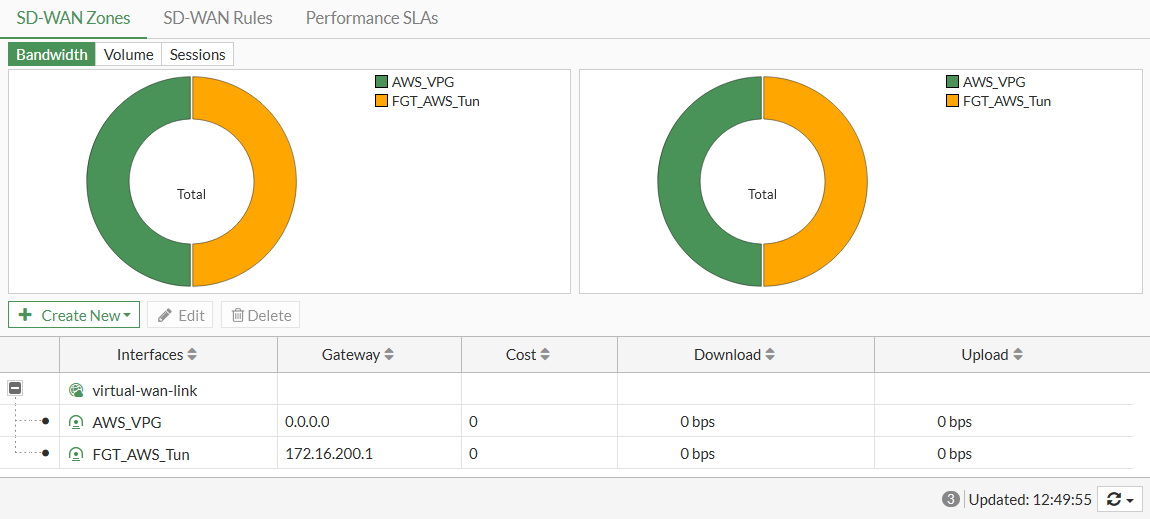Switch chart view to Volume
Screen dimensions: 1150x519
128,54
